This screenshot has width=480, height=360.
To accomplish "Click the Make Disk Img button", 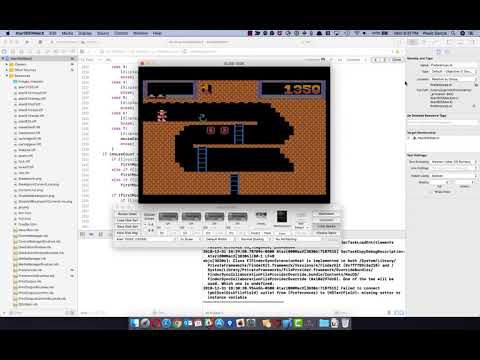I will coord(127,233).
